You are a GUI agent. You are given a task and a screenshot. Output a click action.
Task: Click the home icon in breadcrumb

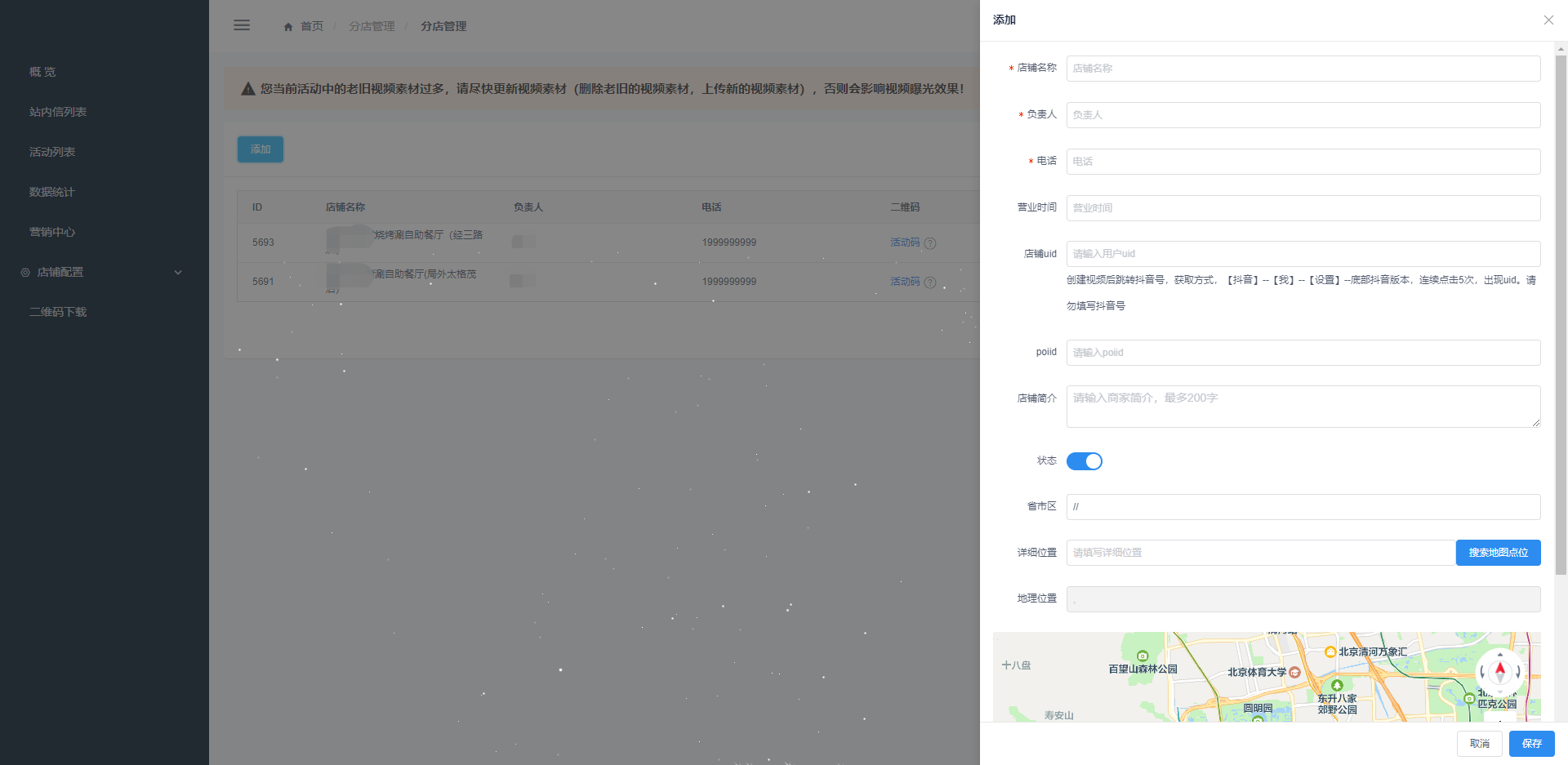(288, 27)
